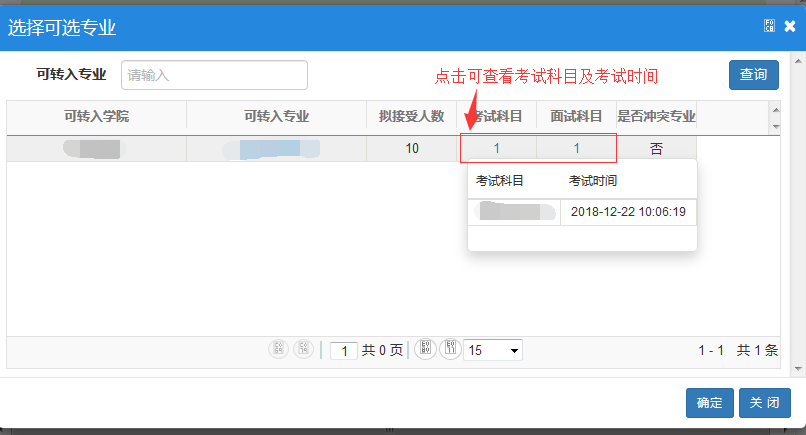The height and width of the screenshot is (435, 806).
Task: Click the first page pagination icon
Action: (x=278, y=349)
